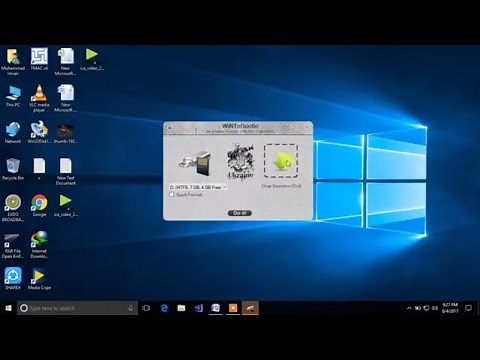Click the taskbar clock showing 9:27 PM
480x360 pixels.
pos(450,308)
